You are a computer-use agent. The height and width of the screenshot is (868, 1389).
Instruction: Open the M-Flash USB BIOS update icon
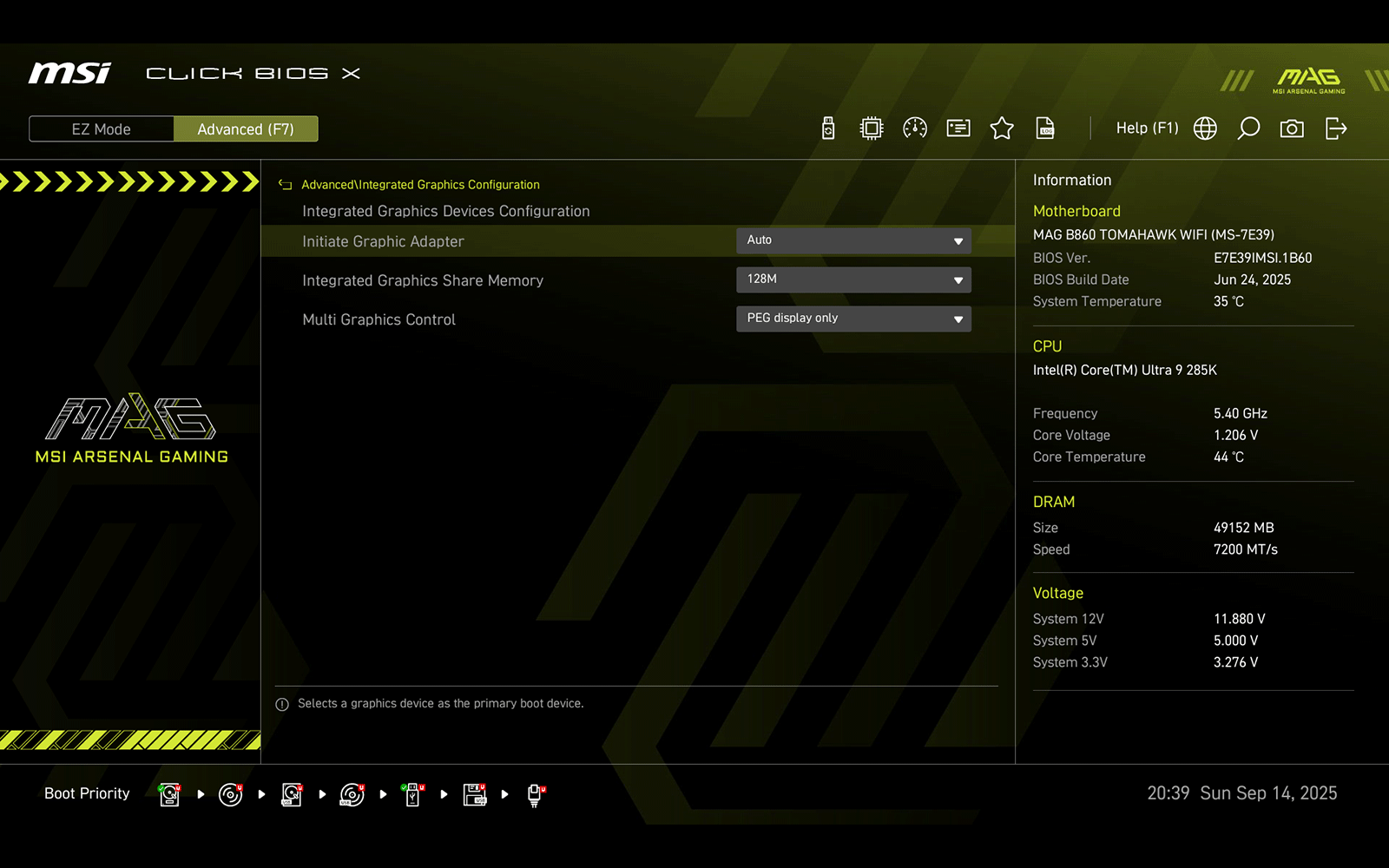[828, 128]
